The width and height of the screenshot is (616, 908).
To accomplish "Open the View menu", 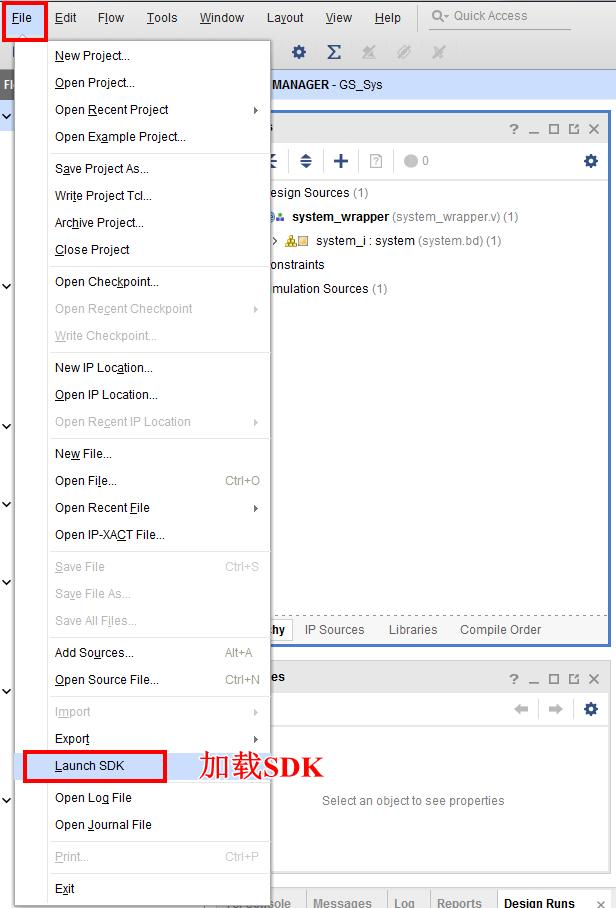I will coord(339,18).
